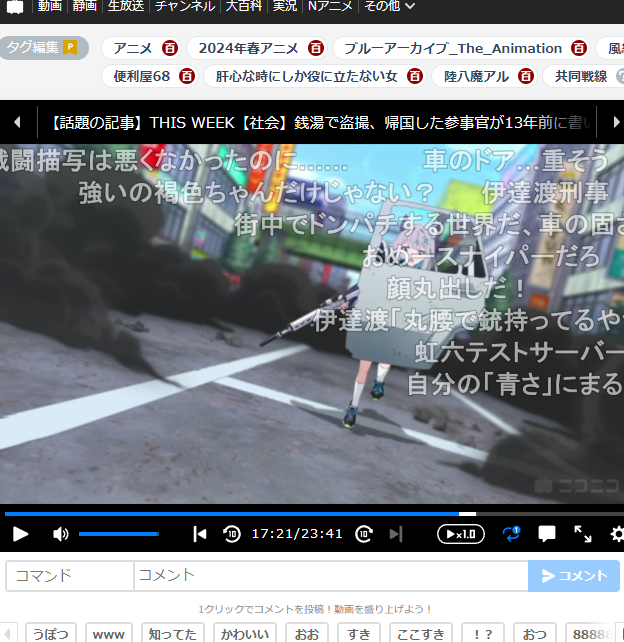This screenshot has height=642, width=624.
Task: Open the 陸八魔アル tag
Action: pyautogui.click(x=476, y=76)
